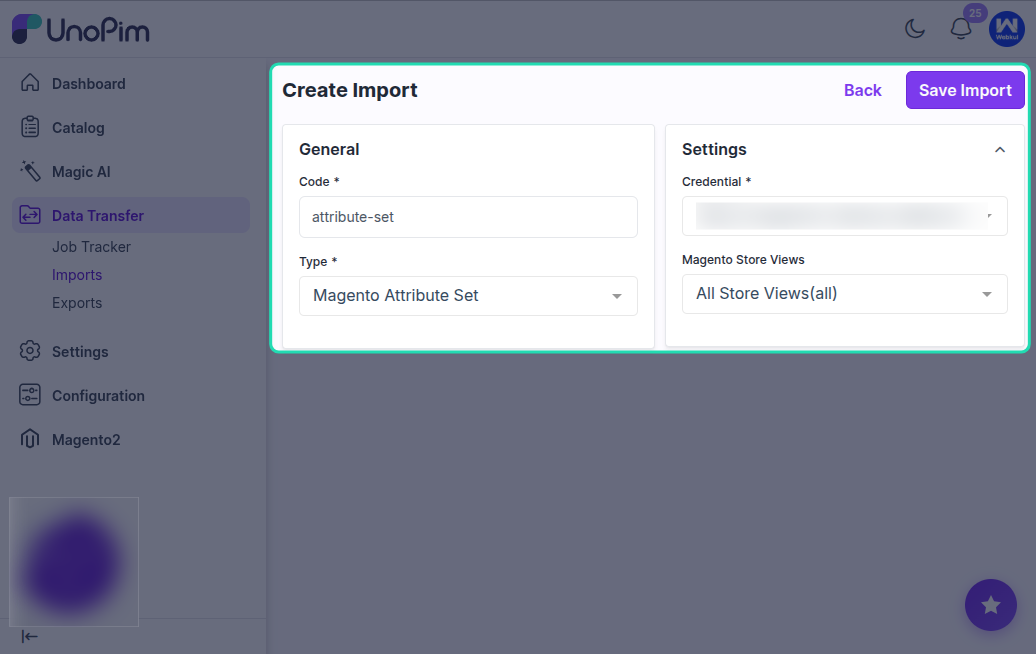The image size is (1036, 654).
Task: Click notification count badge 25
Action: (x=975, y=13)
